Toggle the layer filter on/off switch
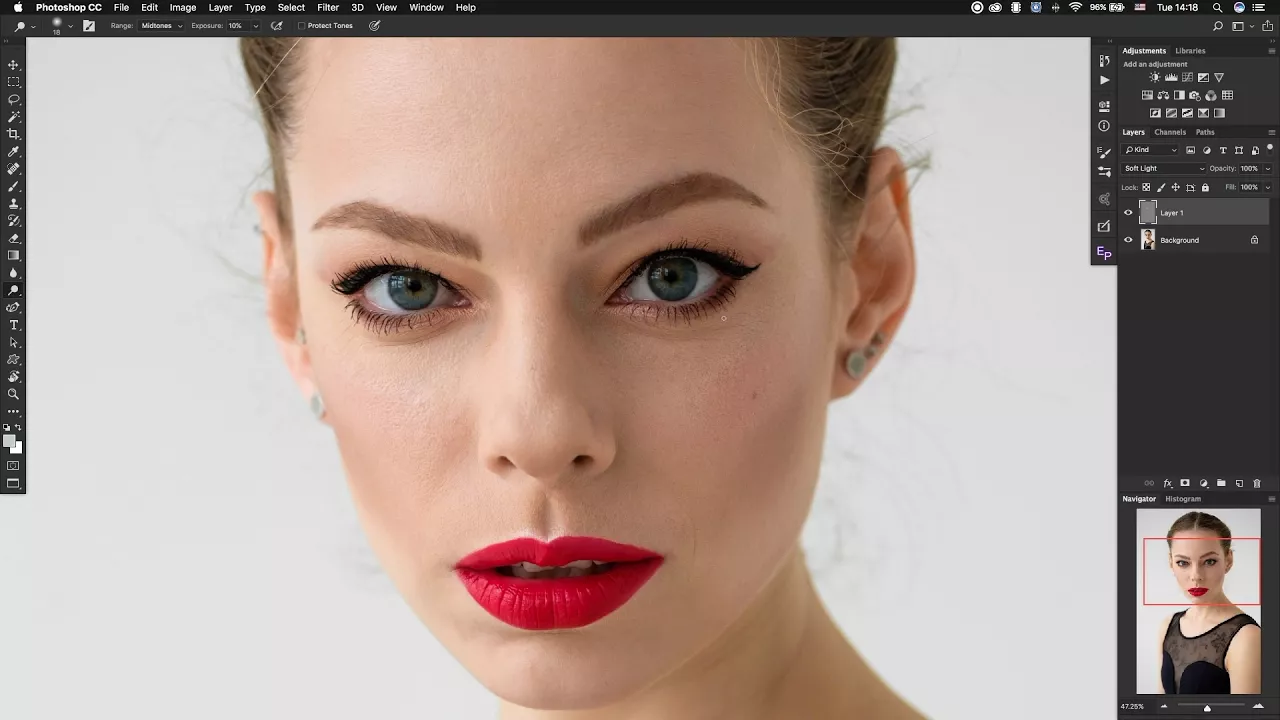Viewport: 1280px width, 720px height. click(1270, 149)
